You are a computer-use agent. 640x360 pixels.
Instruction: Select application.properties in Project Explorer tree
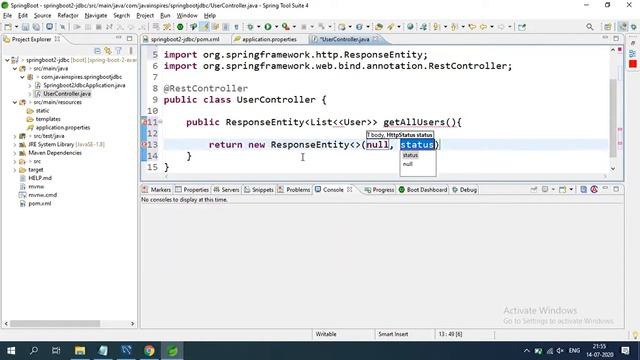[63, 127]
